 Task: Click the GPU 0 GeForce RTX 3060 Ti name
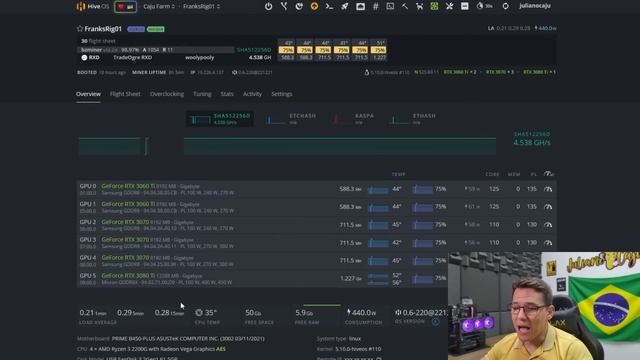pyautogui.click(x=128, y=186)
